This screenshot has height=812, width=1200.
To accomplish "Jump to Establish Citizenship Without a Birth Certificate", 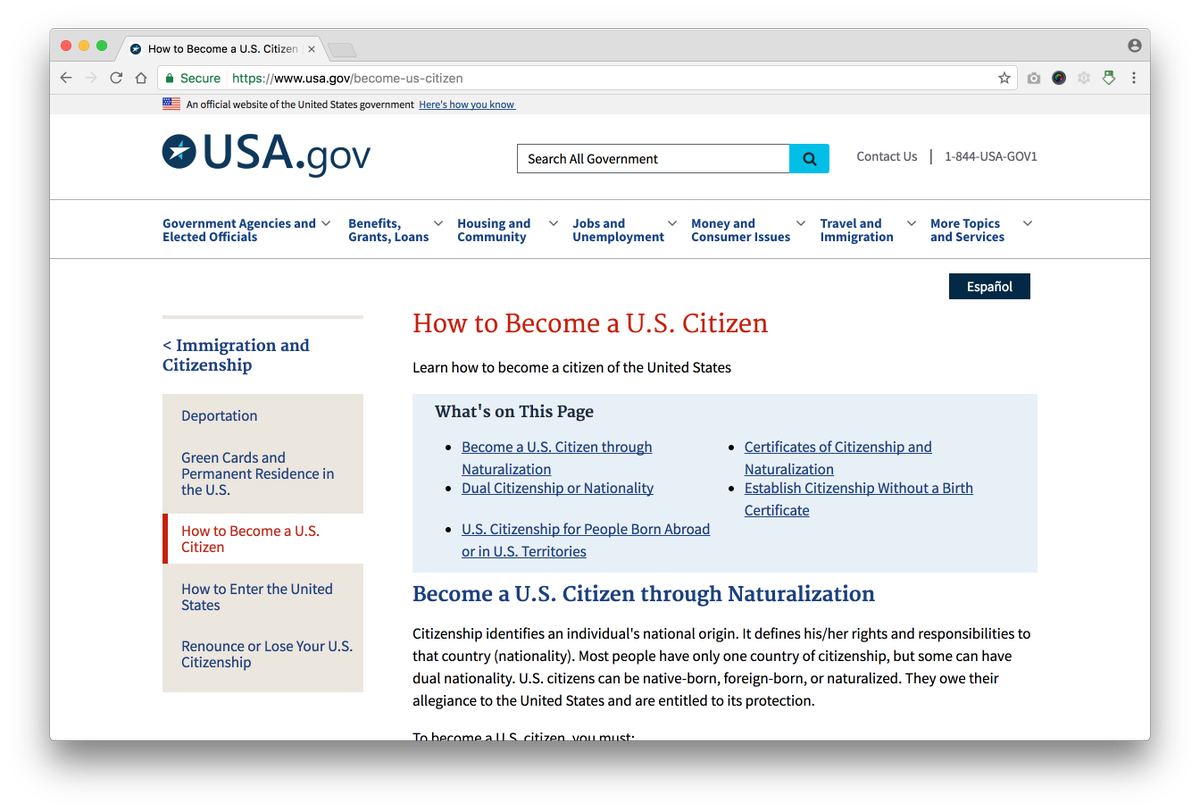I will coord(859,499).
